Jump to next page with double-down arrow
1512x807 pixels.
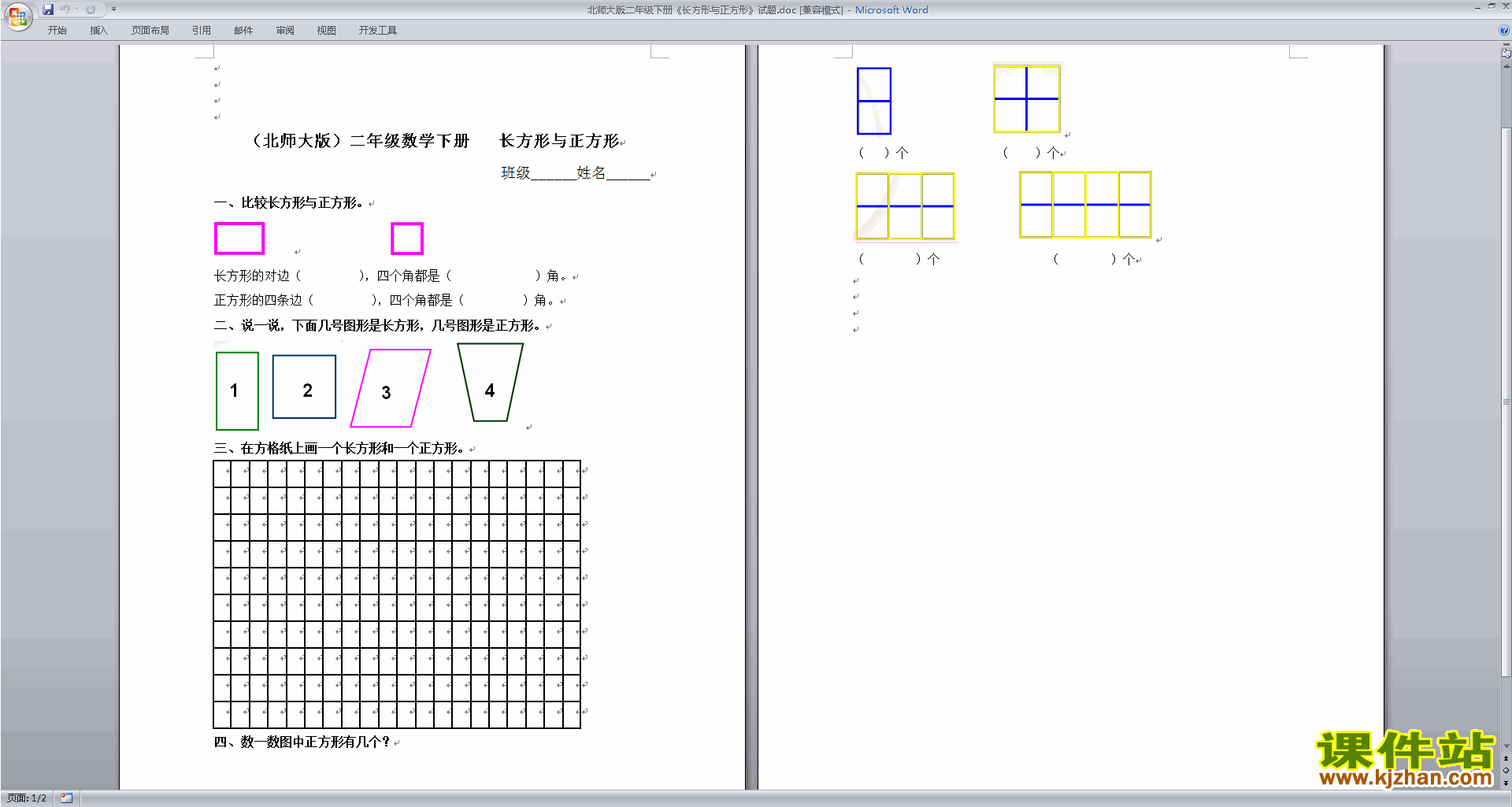point(1506,783)
